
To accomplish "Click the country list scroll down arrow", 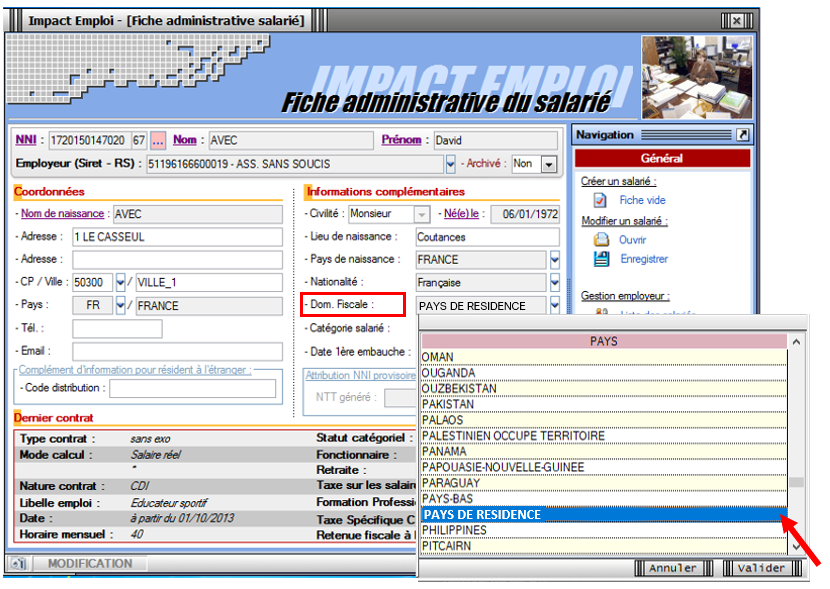I will [796, 547].
